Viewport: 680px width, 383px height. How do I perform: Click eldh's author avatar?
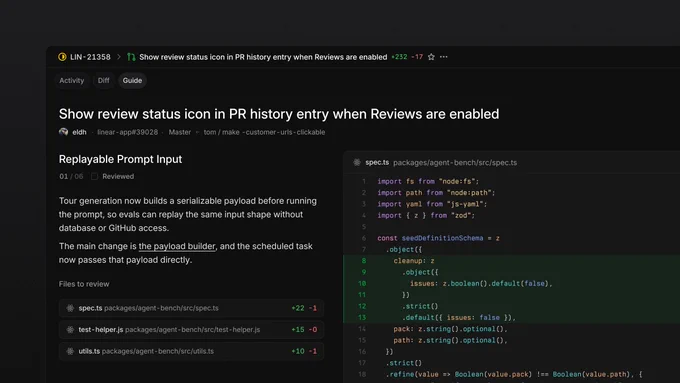(x=64, y=132)
